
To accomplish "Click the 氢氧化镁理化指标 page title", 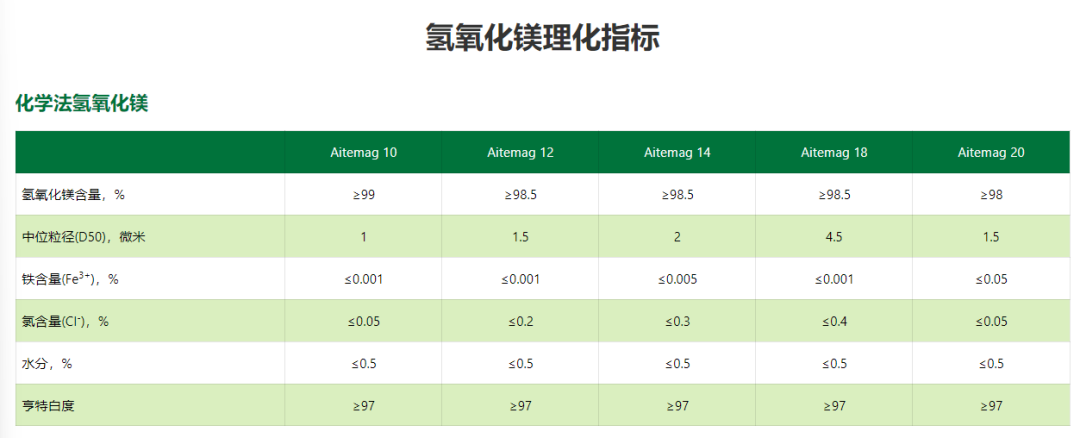I will point(543,38).
